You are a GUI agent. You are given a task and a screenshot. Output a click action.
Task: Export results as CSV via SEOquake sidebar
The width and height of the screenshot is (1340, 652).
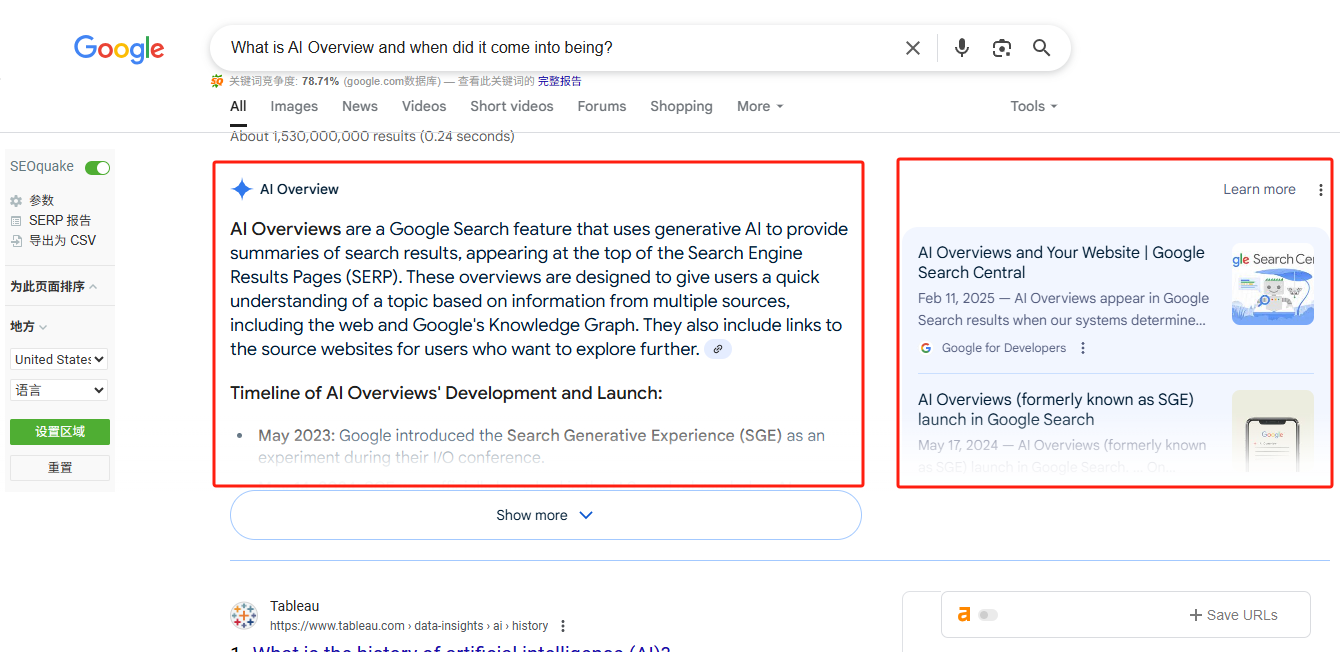52,239
